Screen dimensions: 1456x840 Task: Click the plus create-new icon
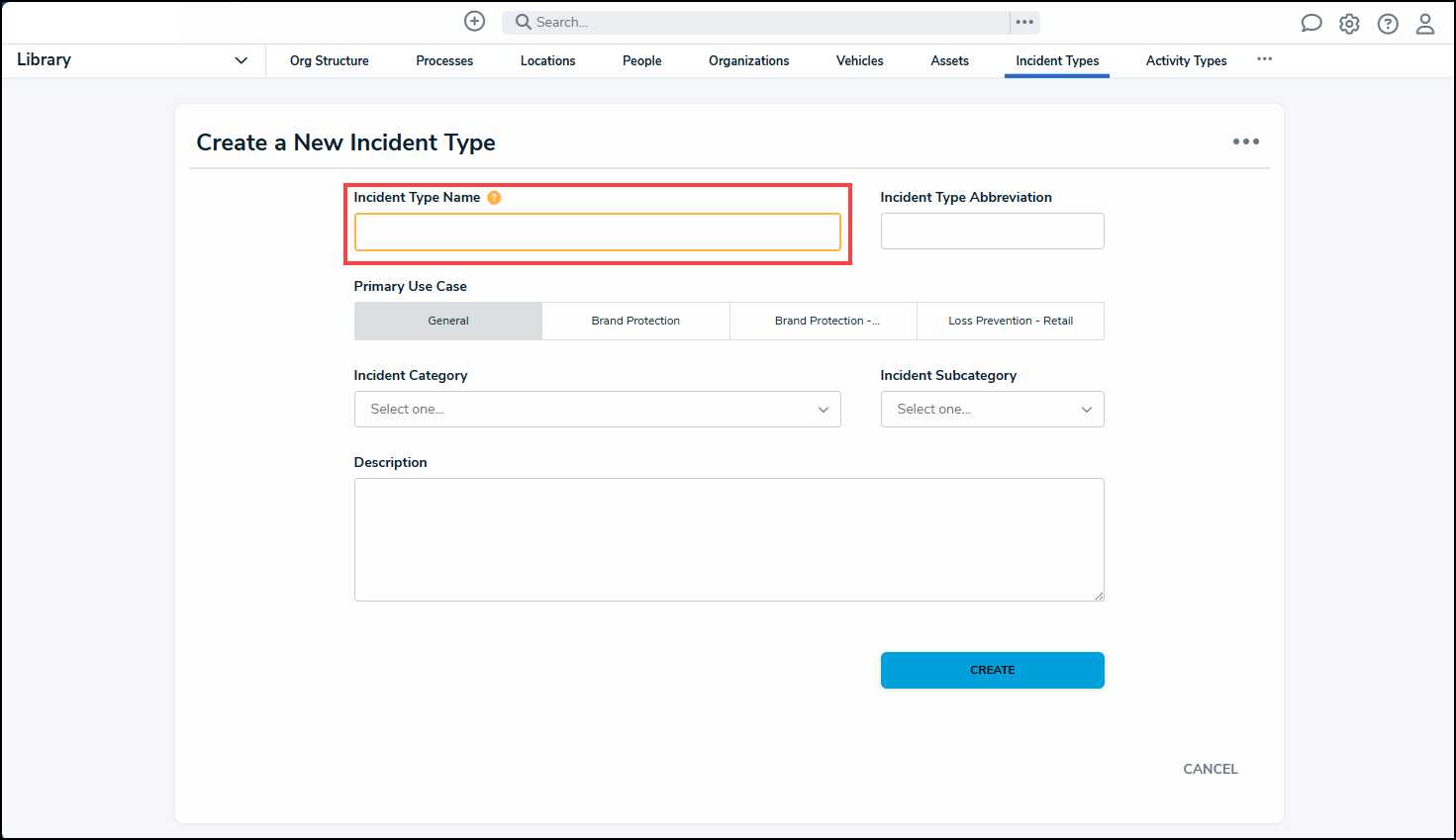click(475, 22)
